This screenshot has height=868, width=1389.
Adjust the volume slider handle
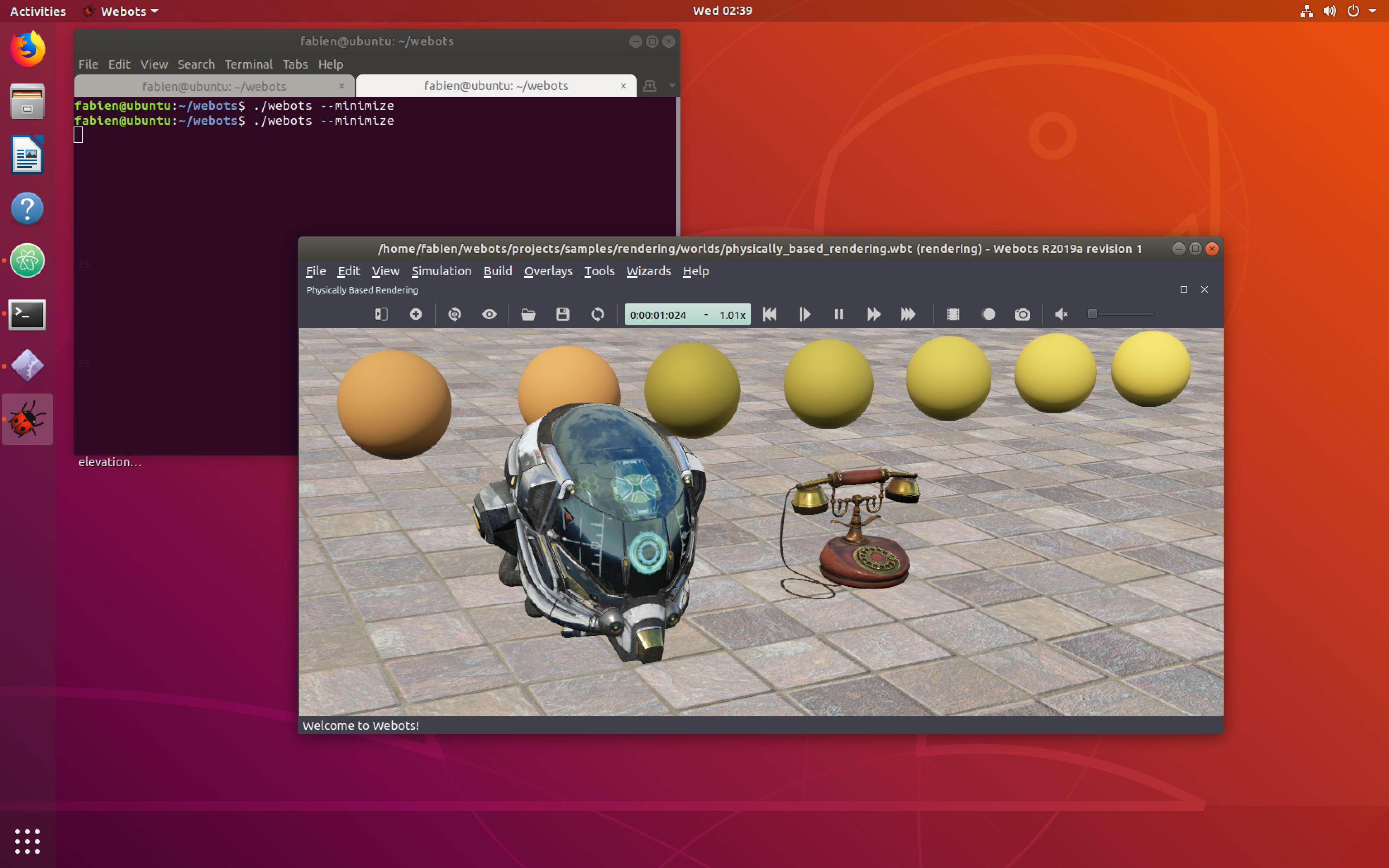pyautogui.click(x=1092, y=313)
